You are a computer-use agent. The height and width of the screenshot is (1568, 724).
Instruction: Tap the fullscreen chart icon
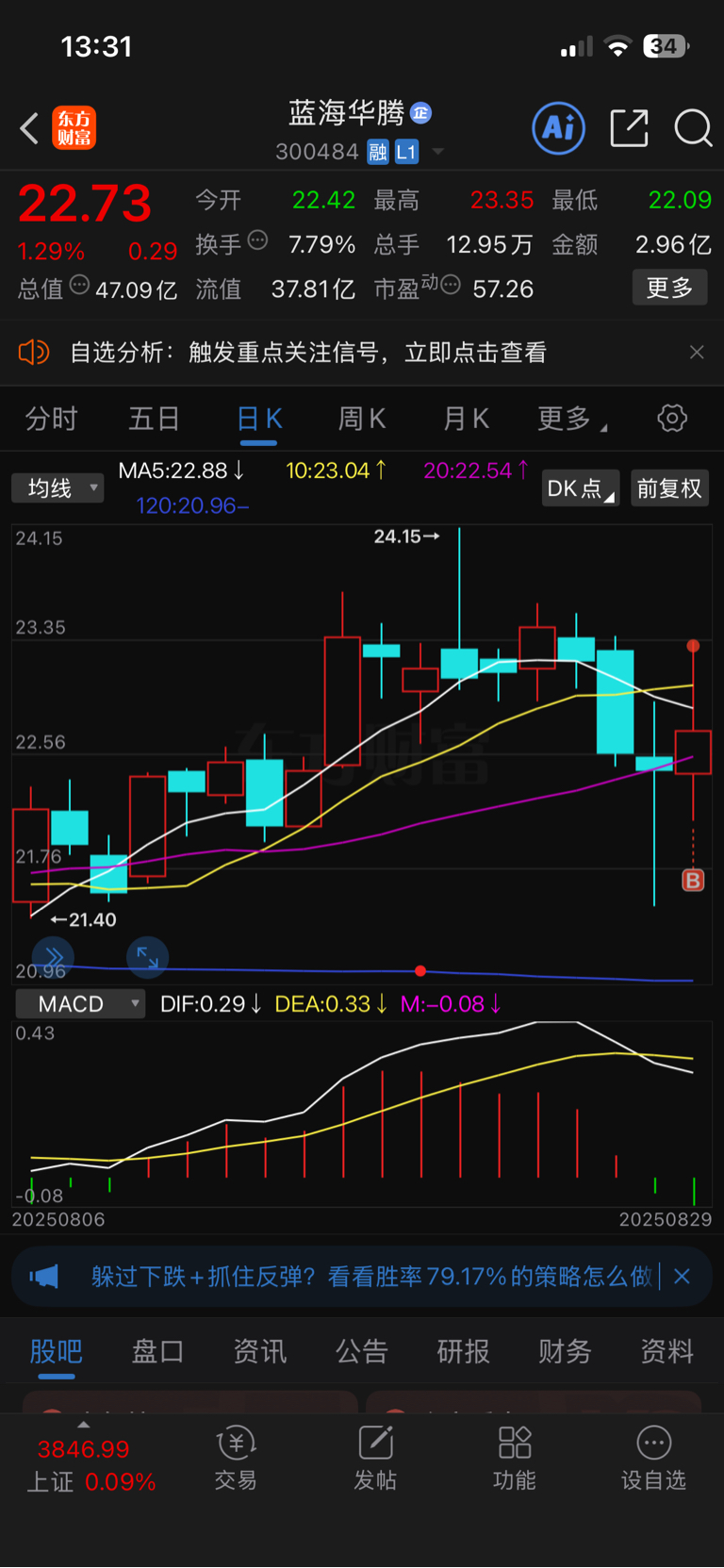[147, 957]
